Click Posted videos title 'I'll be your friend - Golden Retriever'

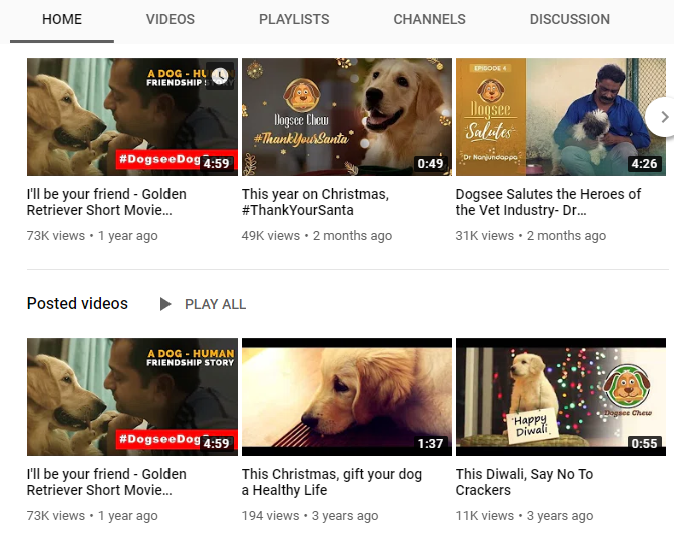pyautogui.click(x=107, y=482)
